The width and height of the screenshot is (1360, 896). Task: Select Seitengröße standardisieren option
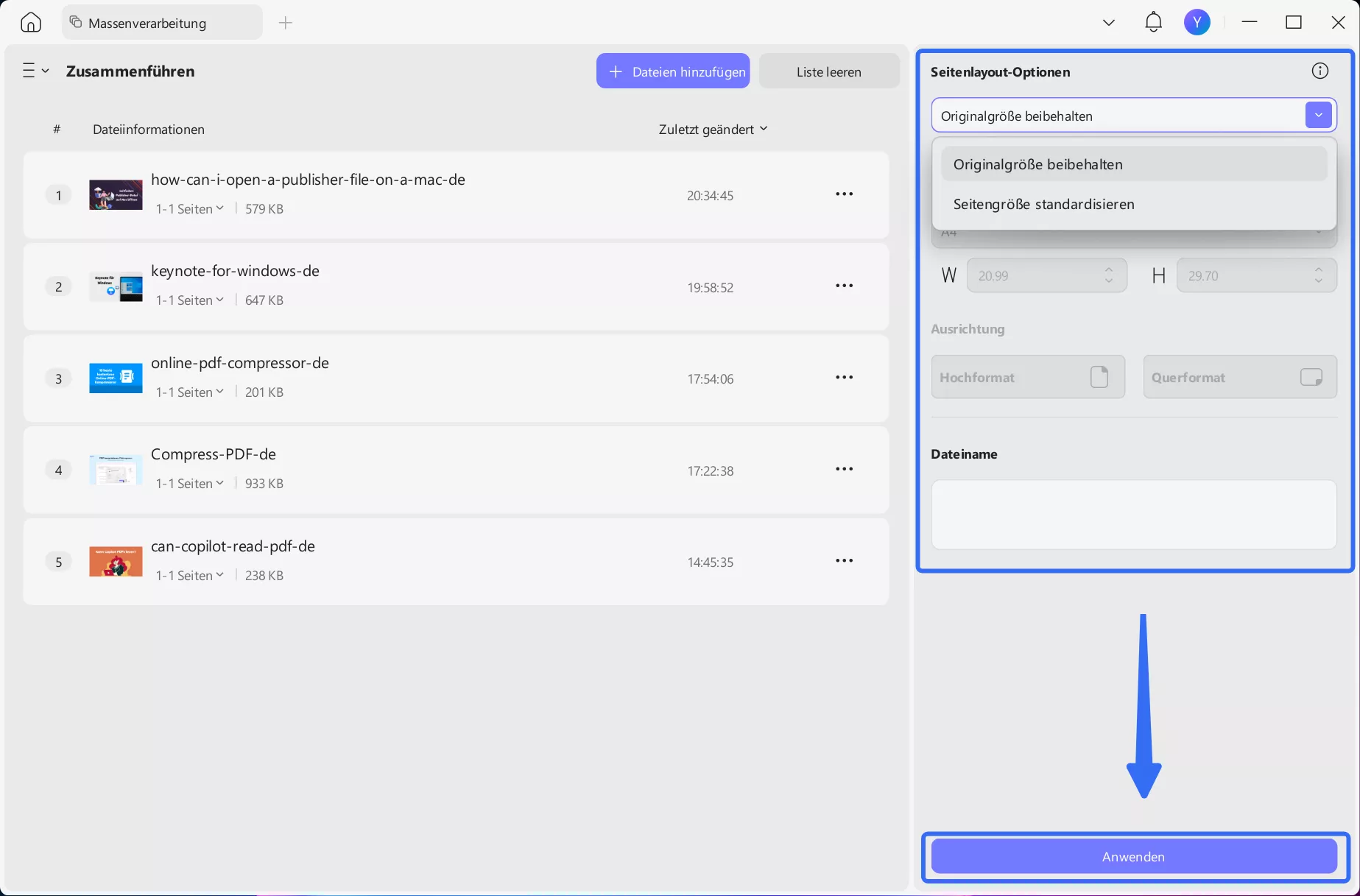point(1134,204)
